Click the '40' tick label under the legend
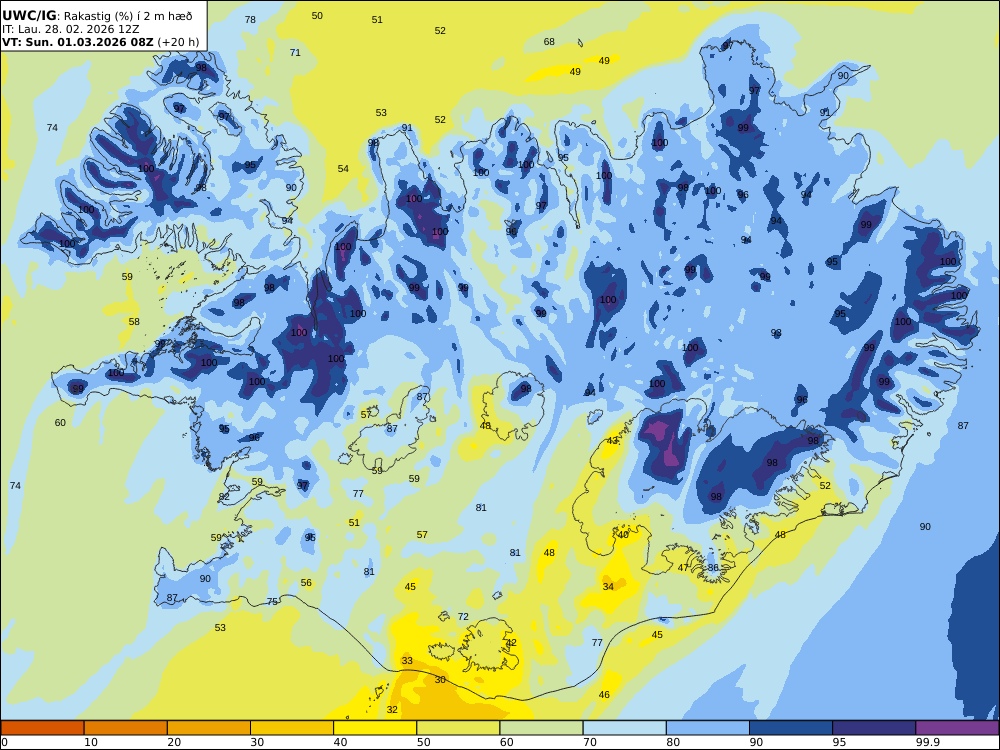Image resolution: width=1000 pixels, height=750 pixels. (341, 742)
